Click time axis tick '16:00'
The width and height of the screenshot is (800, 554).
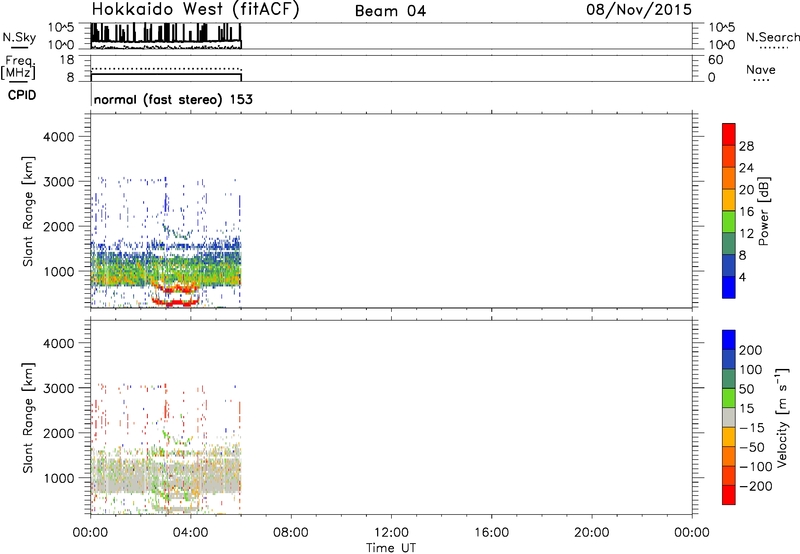tap(491, 533)
